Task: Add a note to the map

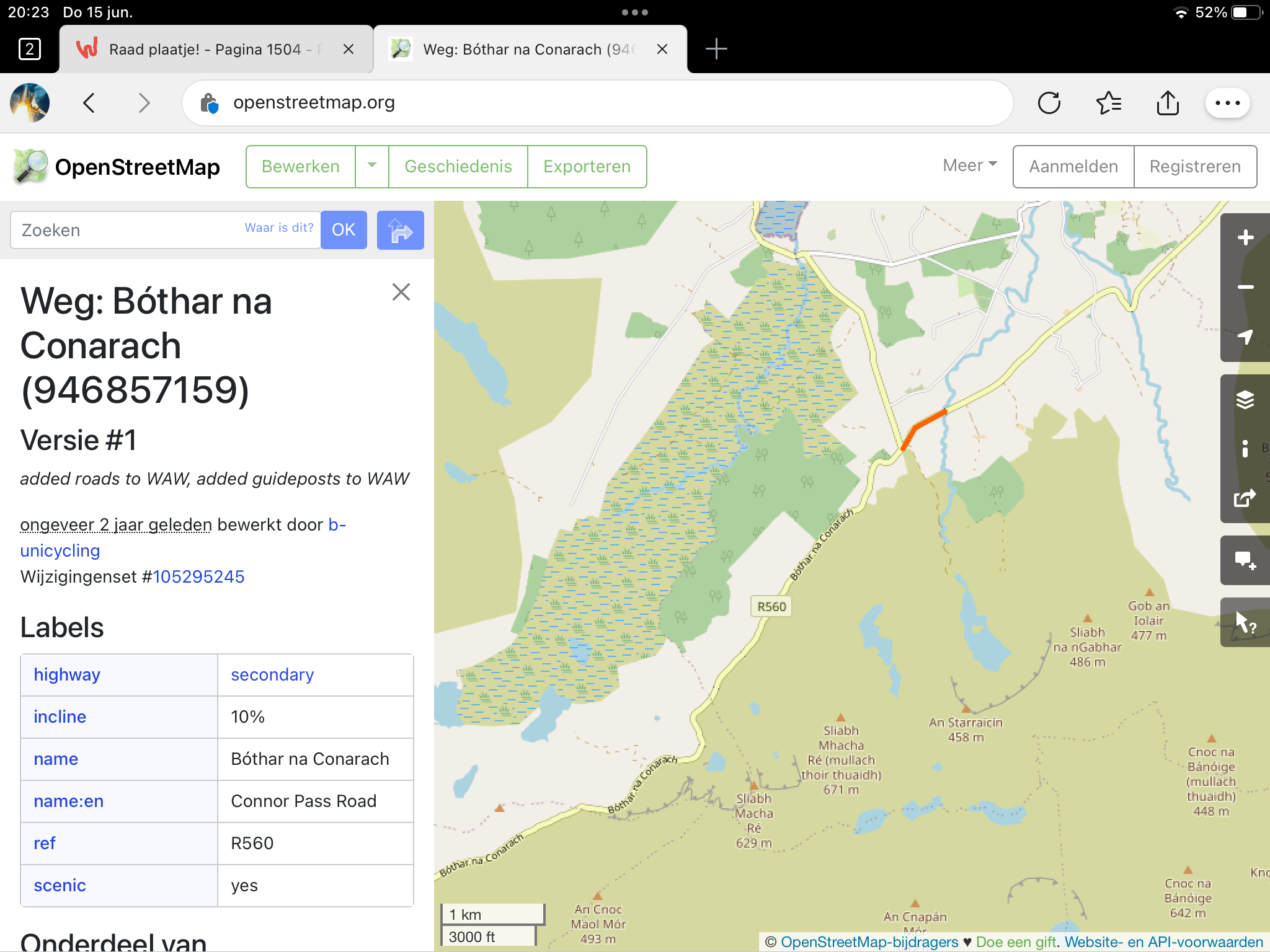Action: pos(1245,560)
